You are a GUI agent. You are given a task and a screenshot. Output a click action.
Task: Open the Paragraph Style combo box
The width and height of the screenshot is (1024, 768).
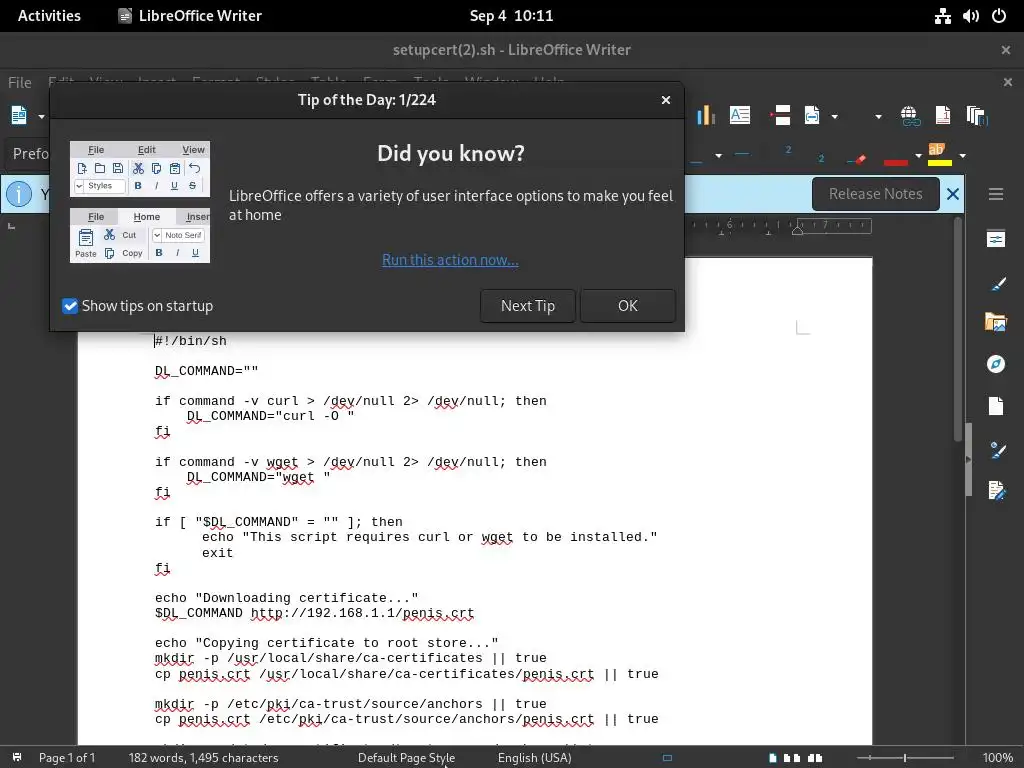click(x=27, y=154)
